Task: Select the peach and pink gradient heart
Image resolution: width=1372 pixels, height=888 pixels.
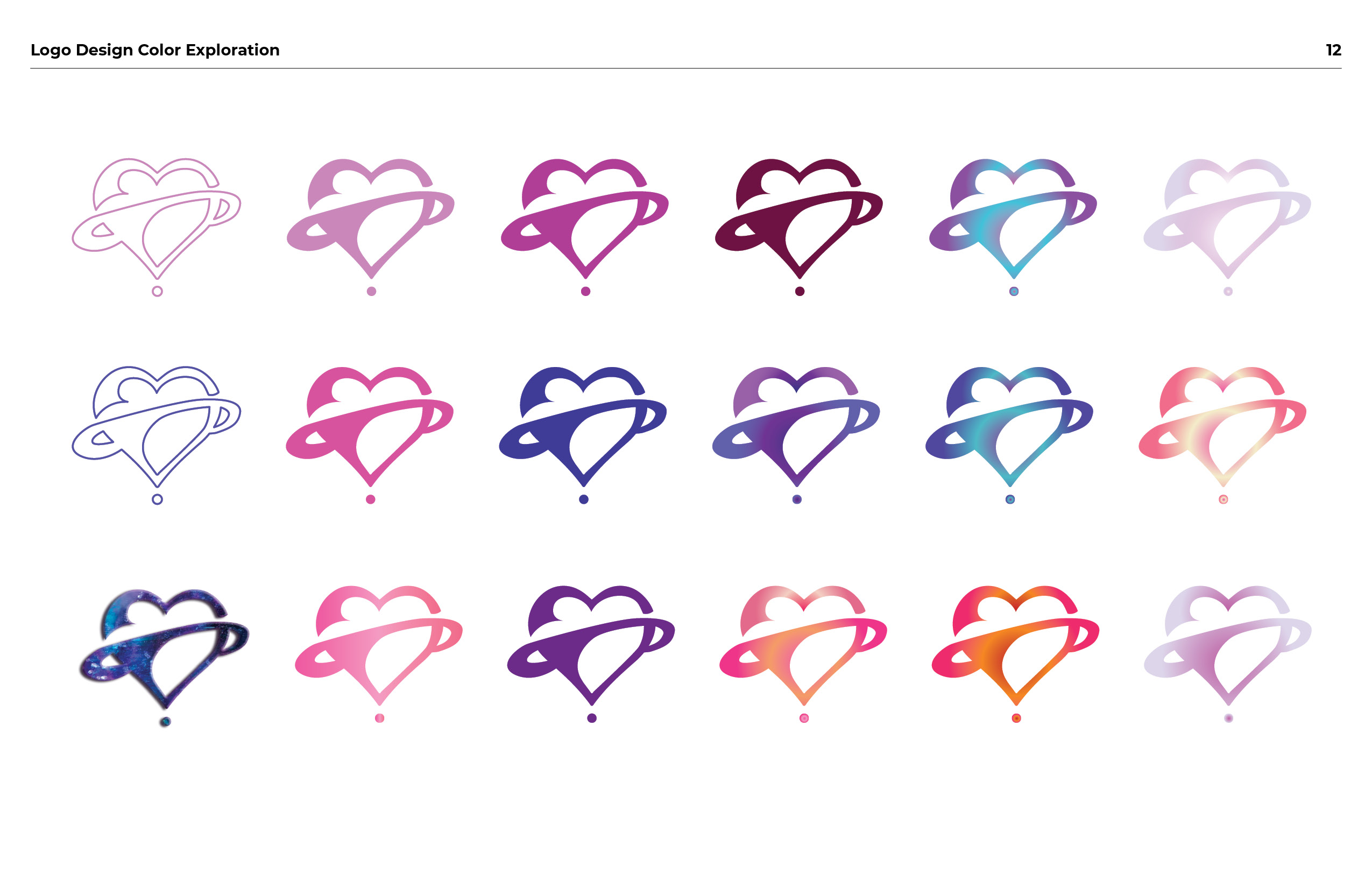Action: 803,646
